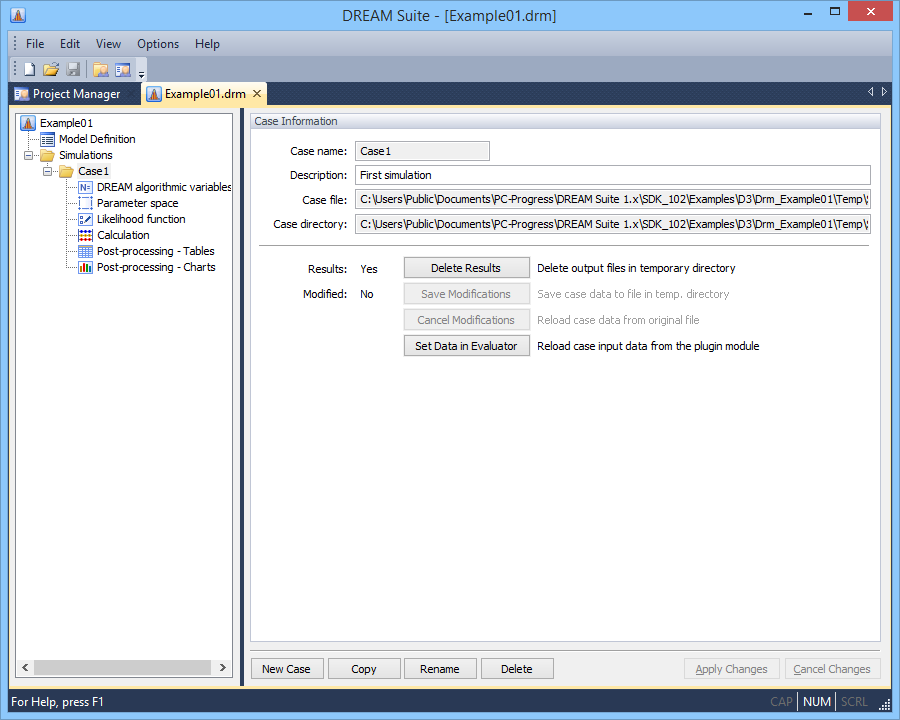The image size is (900, 720).
Task: Collapse the Case1 tree node
Action: pos(47,171)
